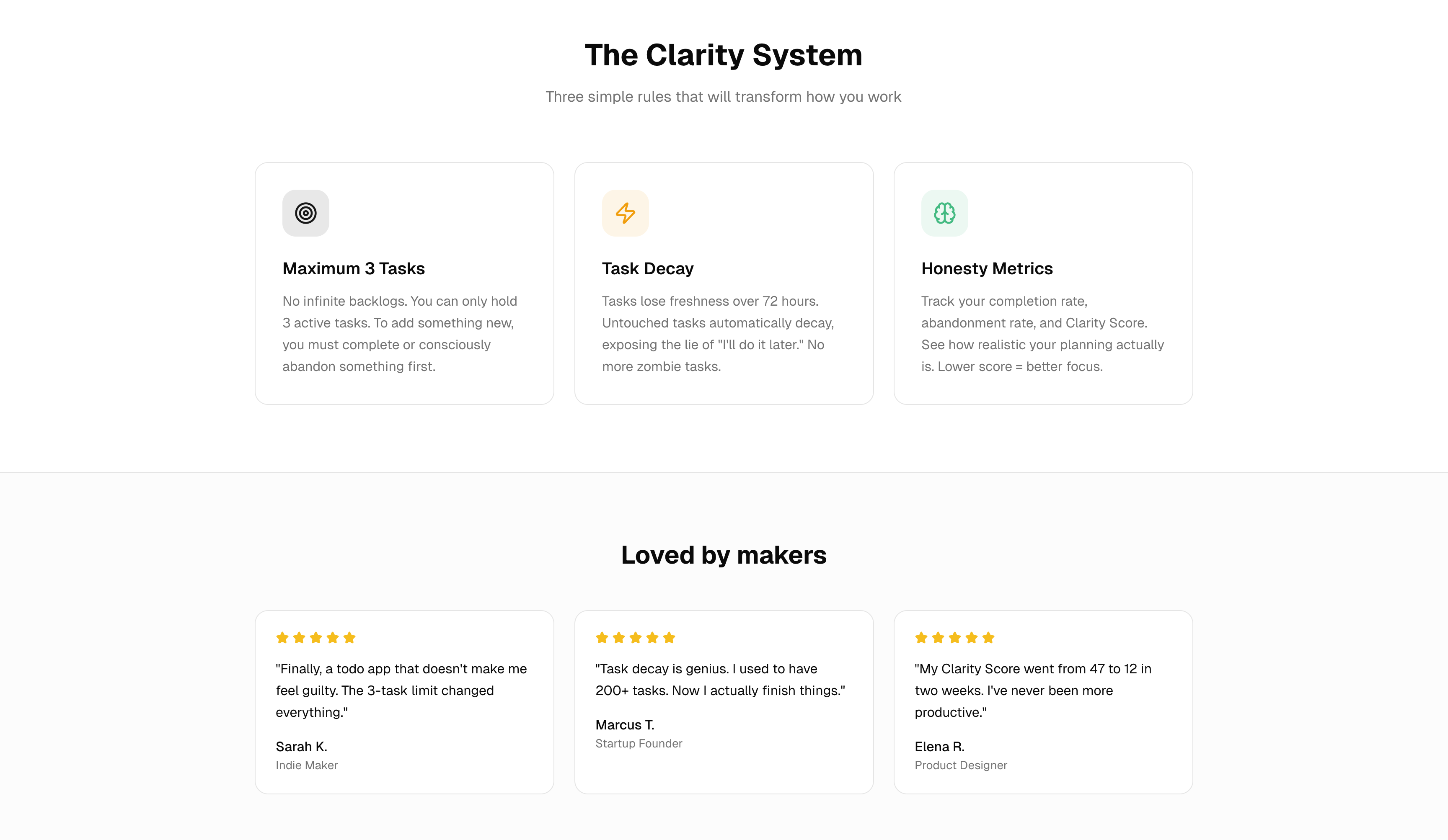Screen dimensions: 1448x840
Task: Click the tagline Three simple rules text
Action: 724,96
